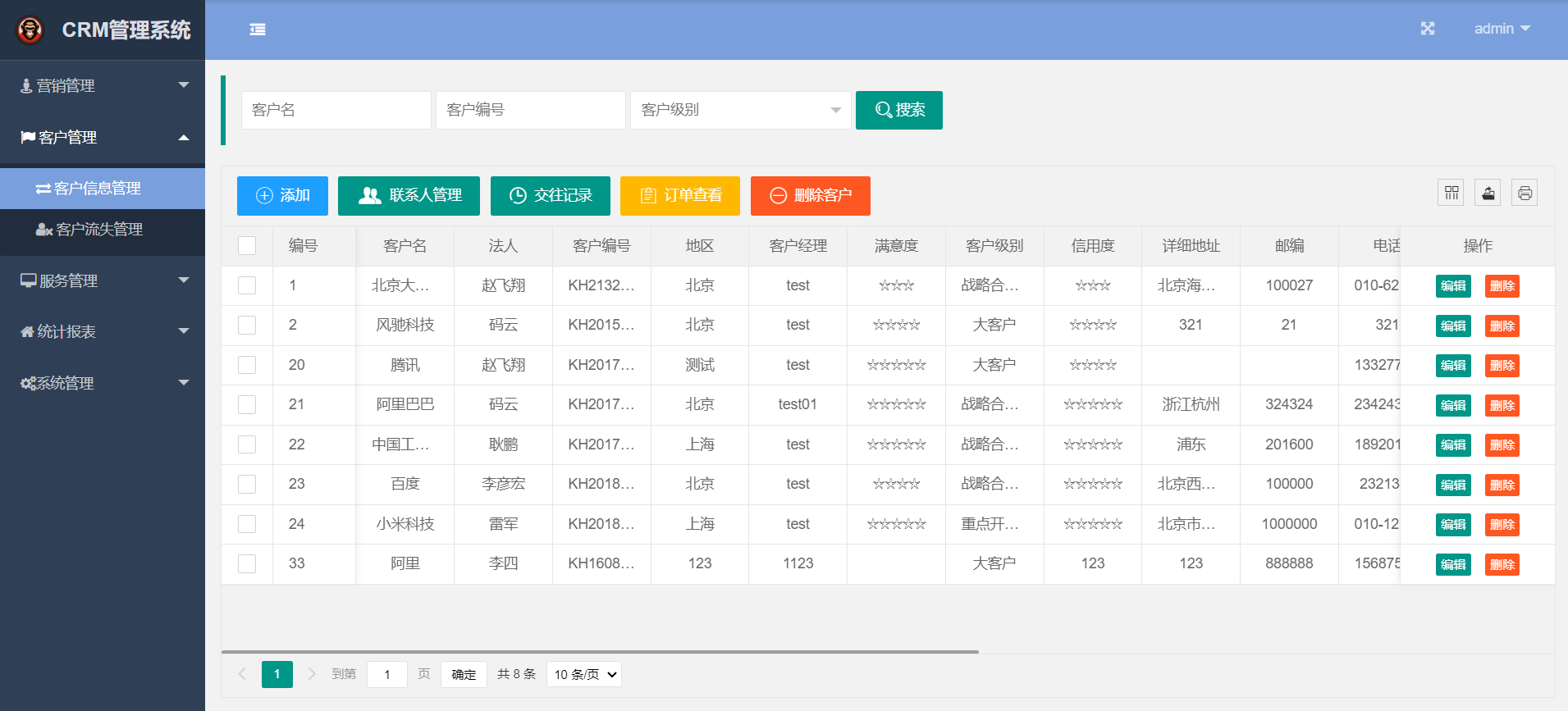Expand the 系统管理 sidebar menu
Image resolution: width=1568 pixels, height=711 pixels.
point(103,383)
